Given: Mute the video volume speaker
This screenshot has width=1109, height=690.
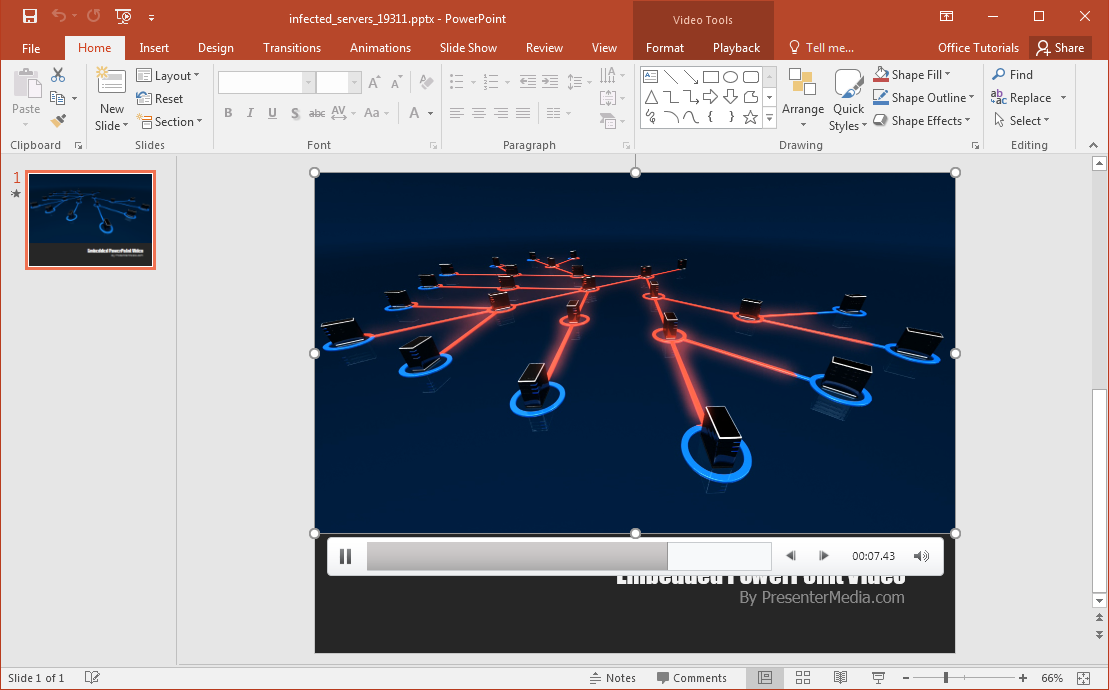Looking at the screenshot, I should click(x=921, y=556).
